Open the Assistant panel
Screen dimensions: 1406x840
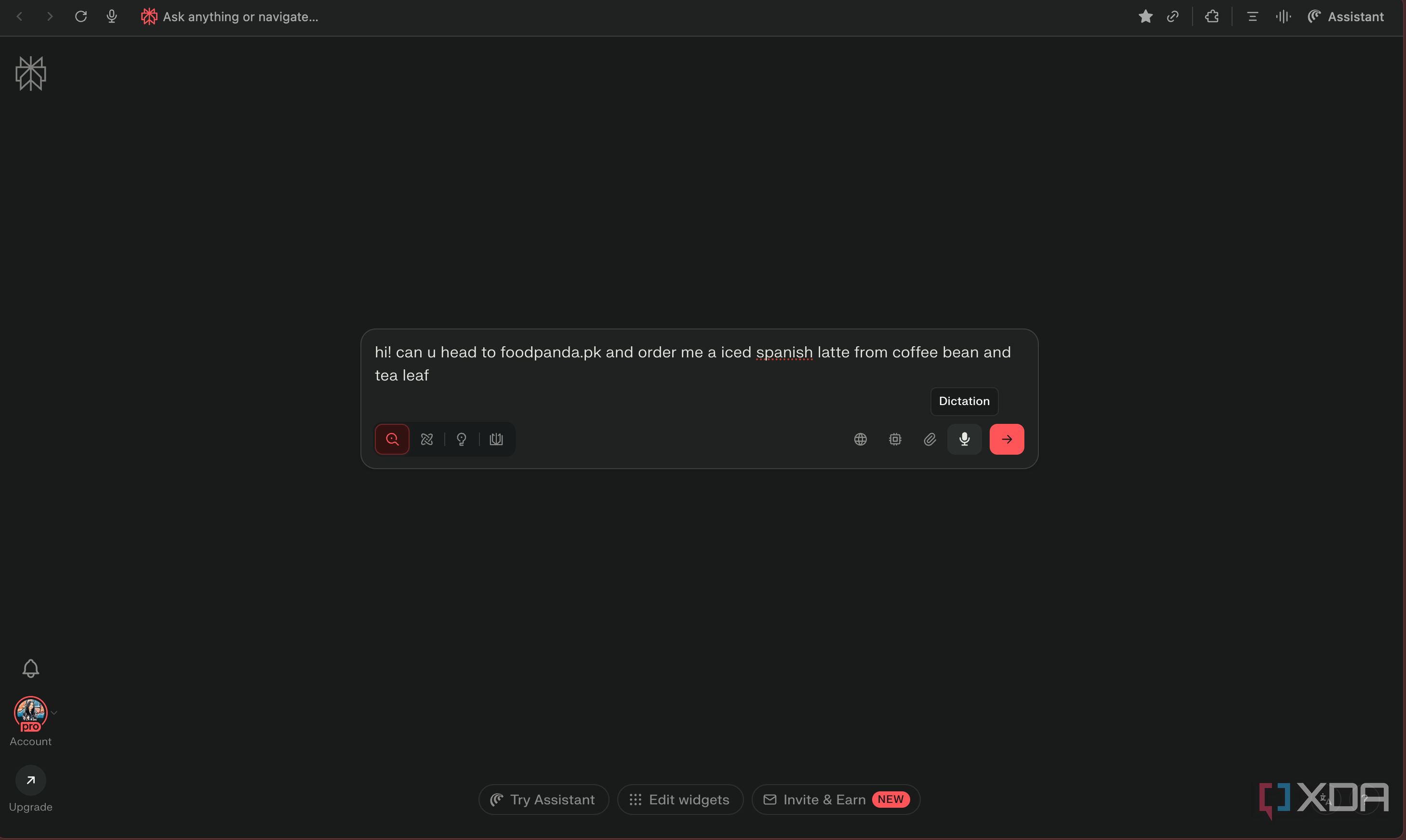[1345, 16]
